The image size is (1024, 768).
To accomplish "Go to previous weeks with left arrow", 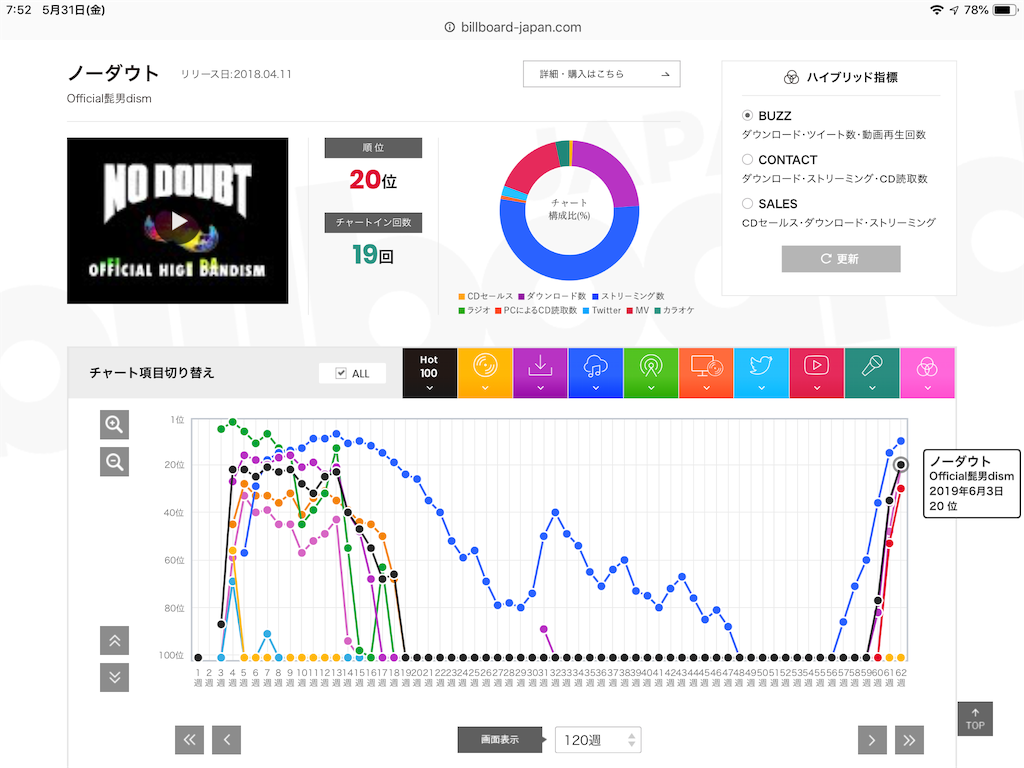I will (x=227, y=740).
